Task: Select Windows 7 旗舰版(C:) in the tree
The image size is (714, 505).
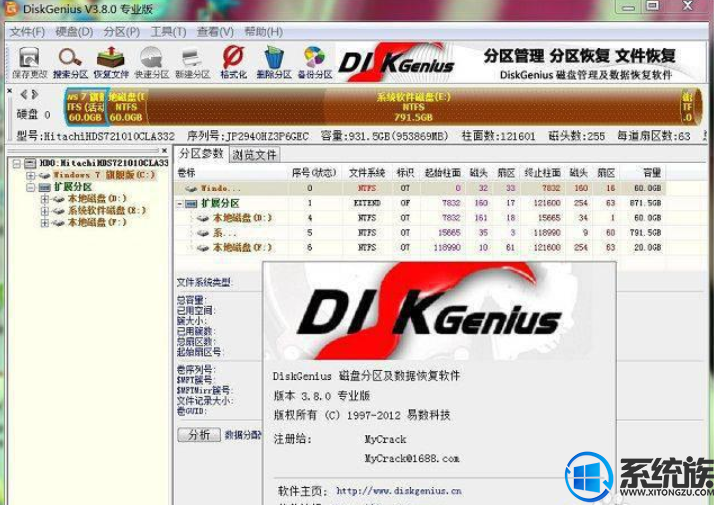Action: (104, 175)
